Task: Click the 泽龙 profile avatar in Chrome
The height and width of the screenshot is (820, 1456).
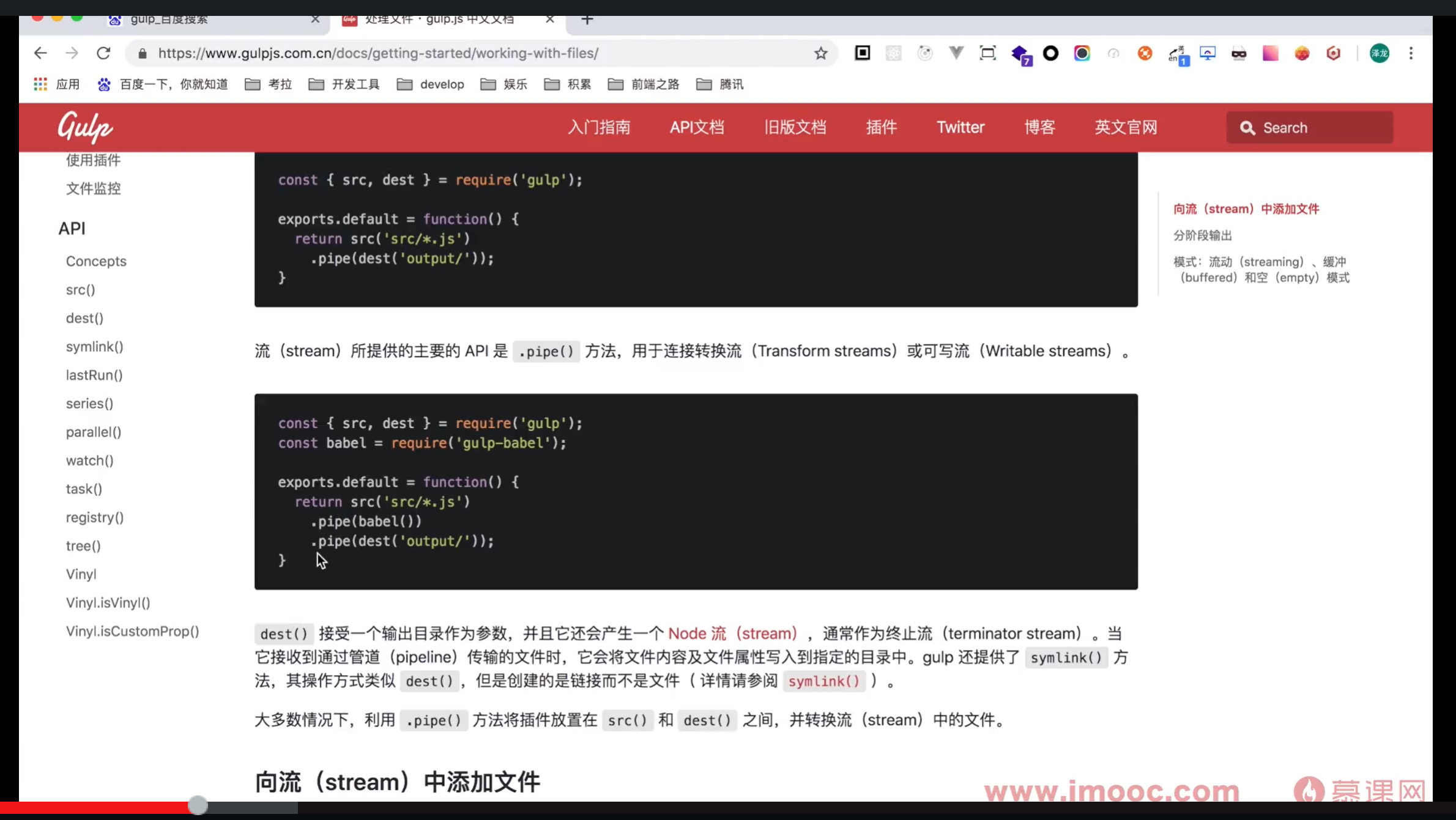Action: (1378, 53)
